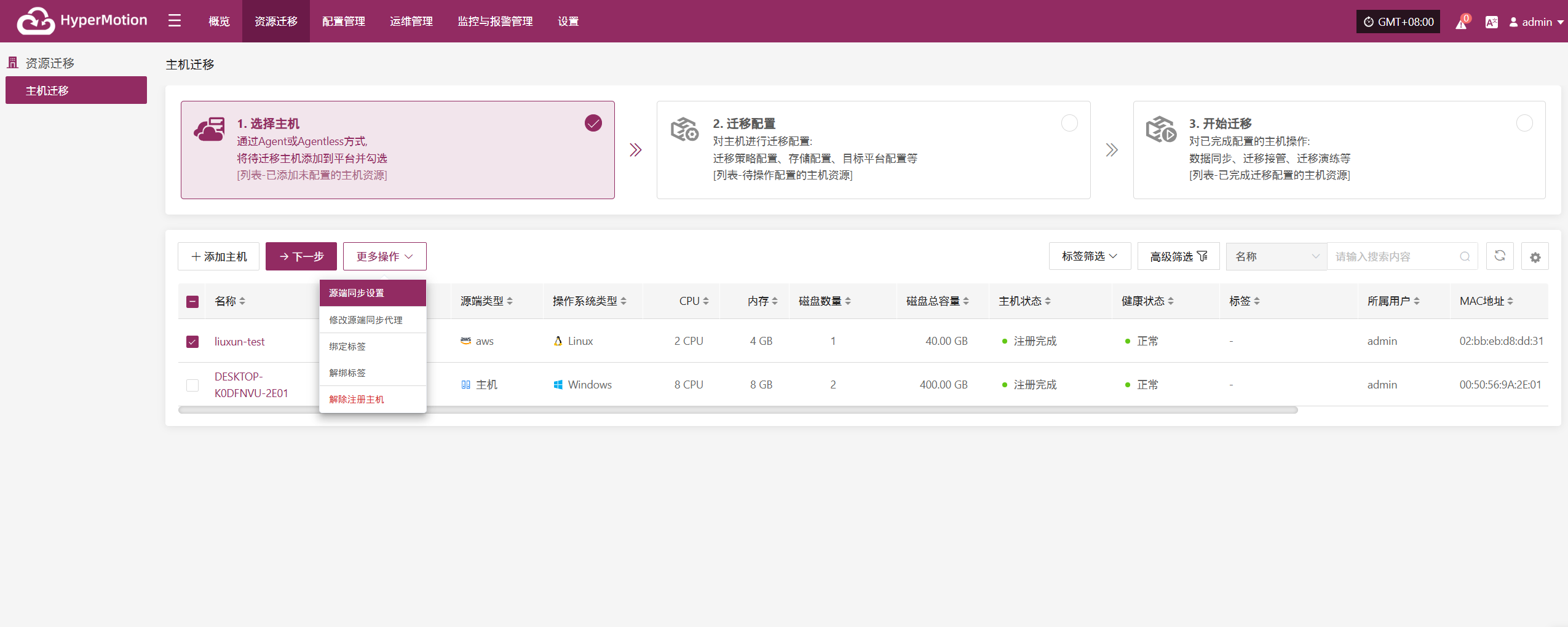The width and height of the screenshot is (1568, 627).
Task: Choose 解绑标签 menu entry
Action: pos(373,373)
